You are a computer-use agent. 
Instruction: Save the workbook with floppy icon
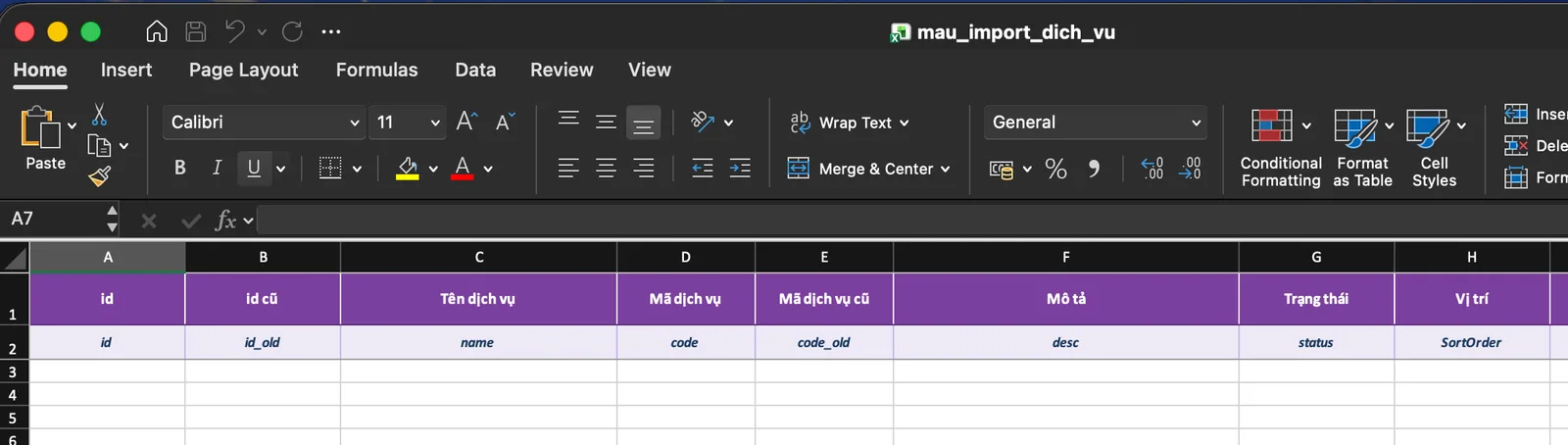coord(196,32)
